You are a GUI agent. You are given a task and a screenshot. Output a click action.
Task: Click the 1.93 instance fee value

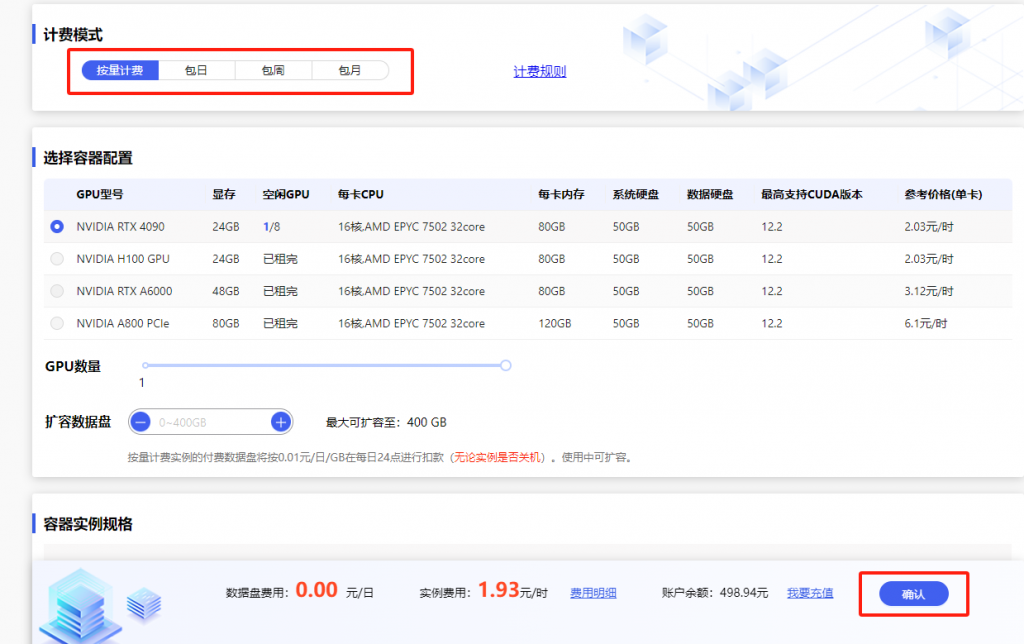click(498, 590)
